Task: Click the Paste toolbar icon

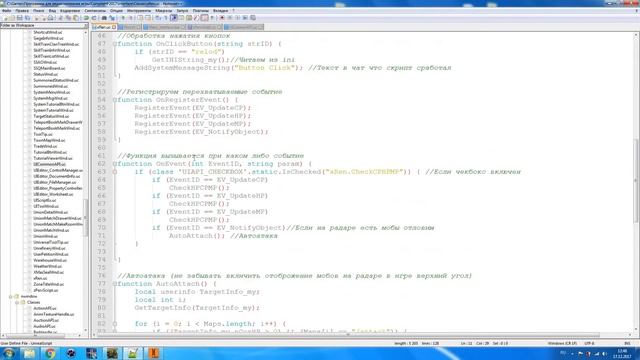Action: [76, 18]
